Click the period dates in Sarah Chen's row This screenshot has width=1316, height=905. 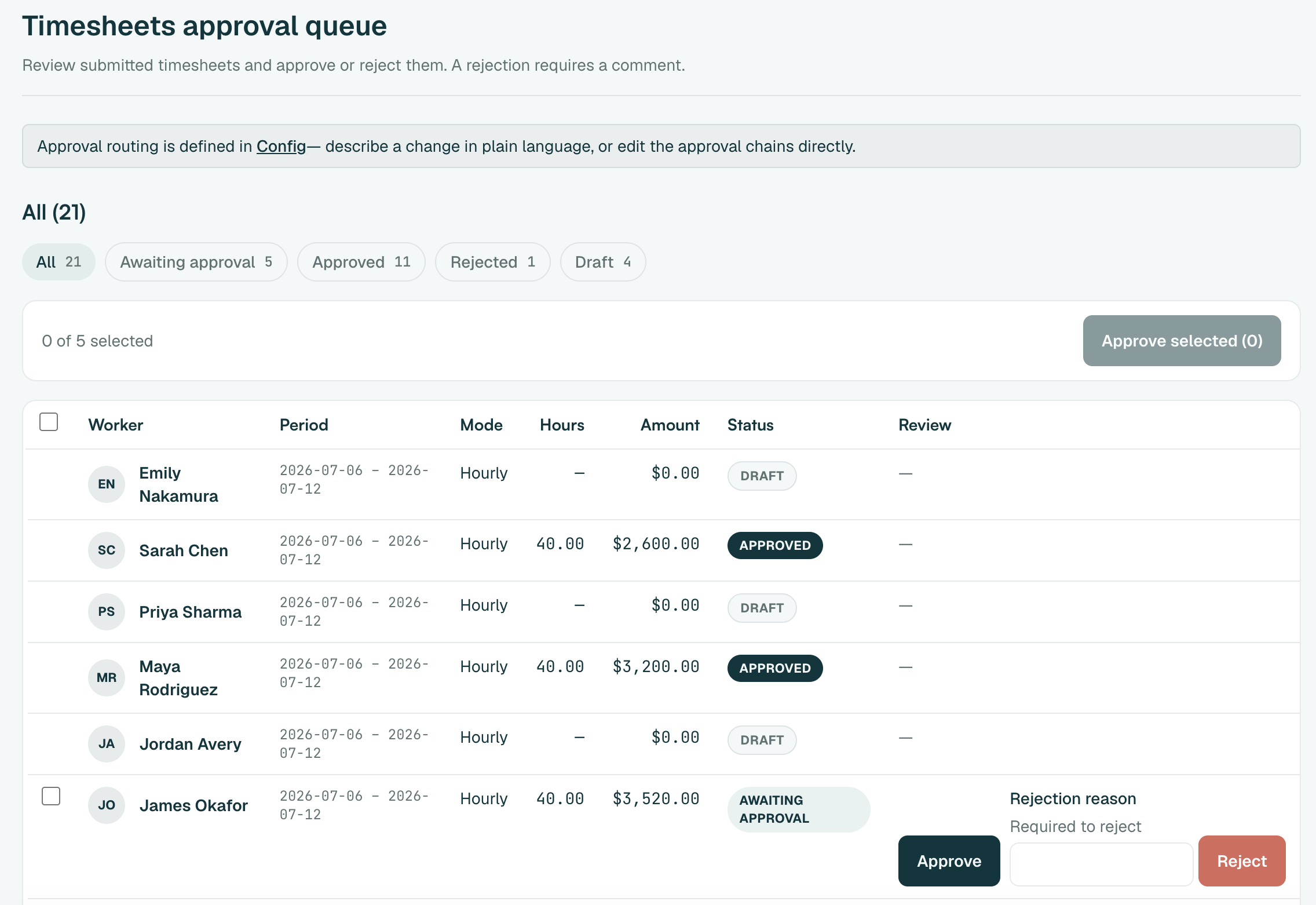[x=354, y=550]
